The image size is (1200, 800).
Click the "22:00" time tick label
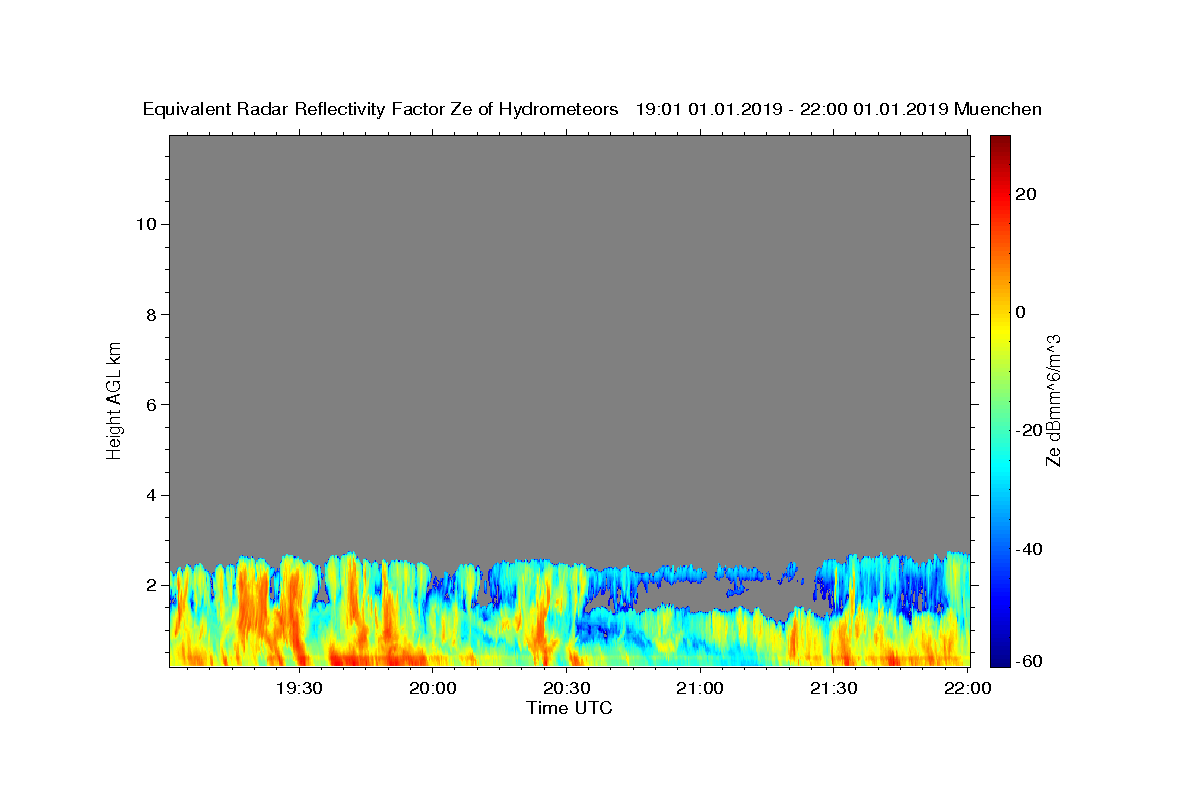point(968,688)
